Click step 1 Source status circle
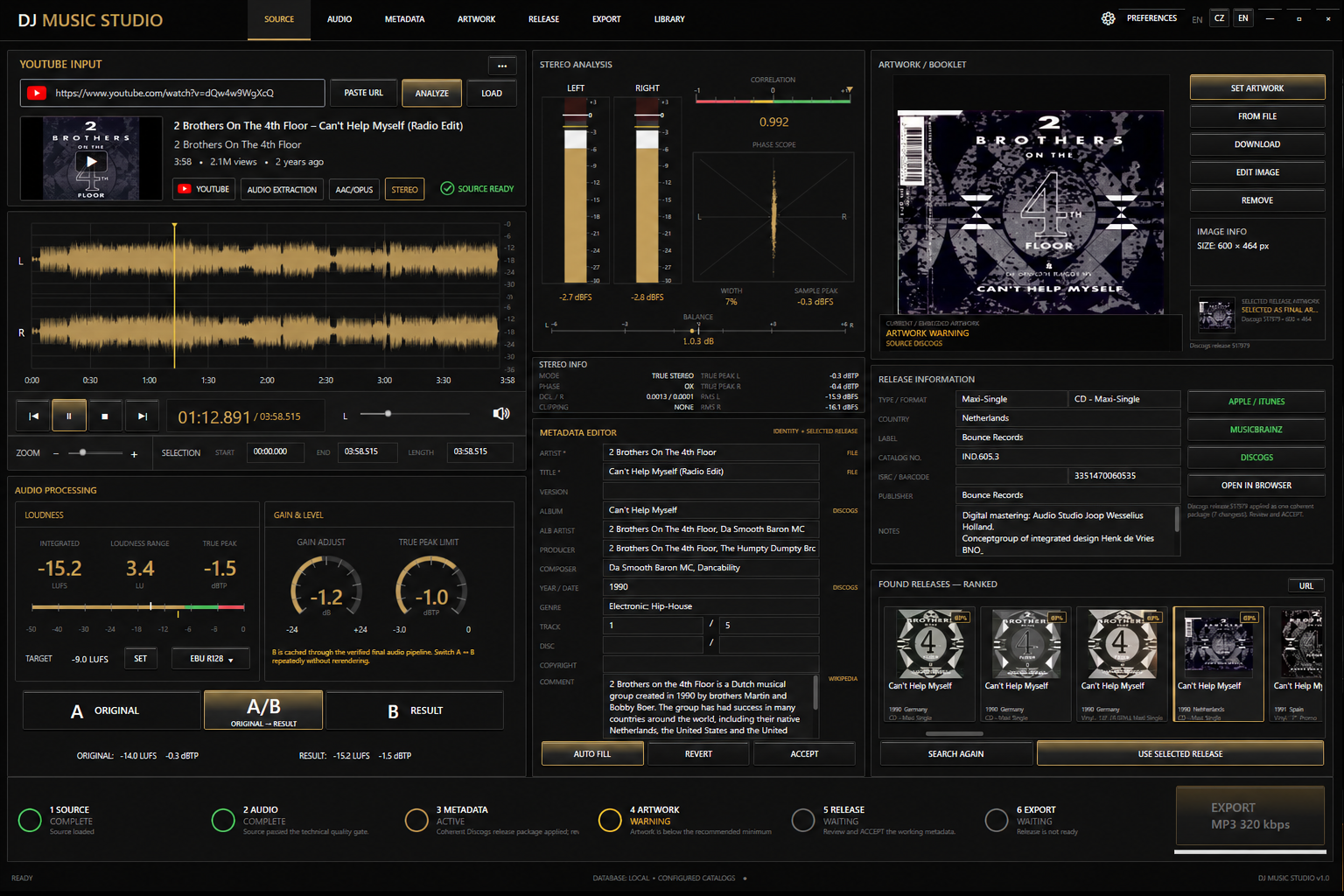 30,820
